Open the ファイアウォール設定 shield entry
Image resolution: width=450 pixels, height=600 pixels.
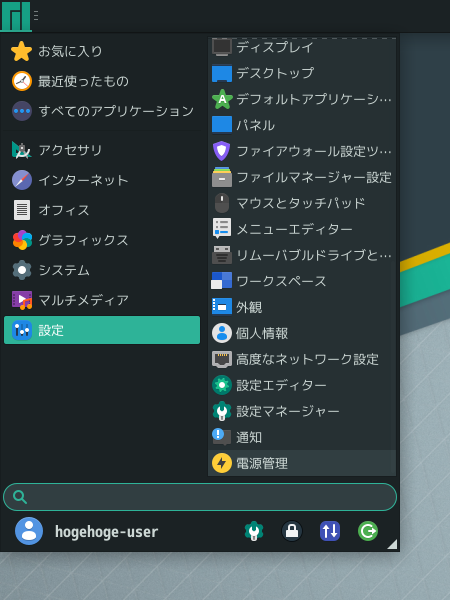click(302, 151)
